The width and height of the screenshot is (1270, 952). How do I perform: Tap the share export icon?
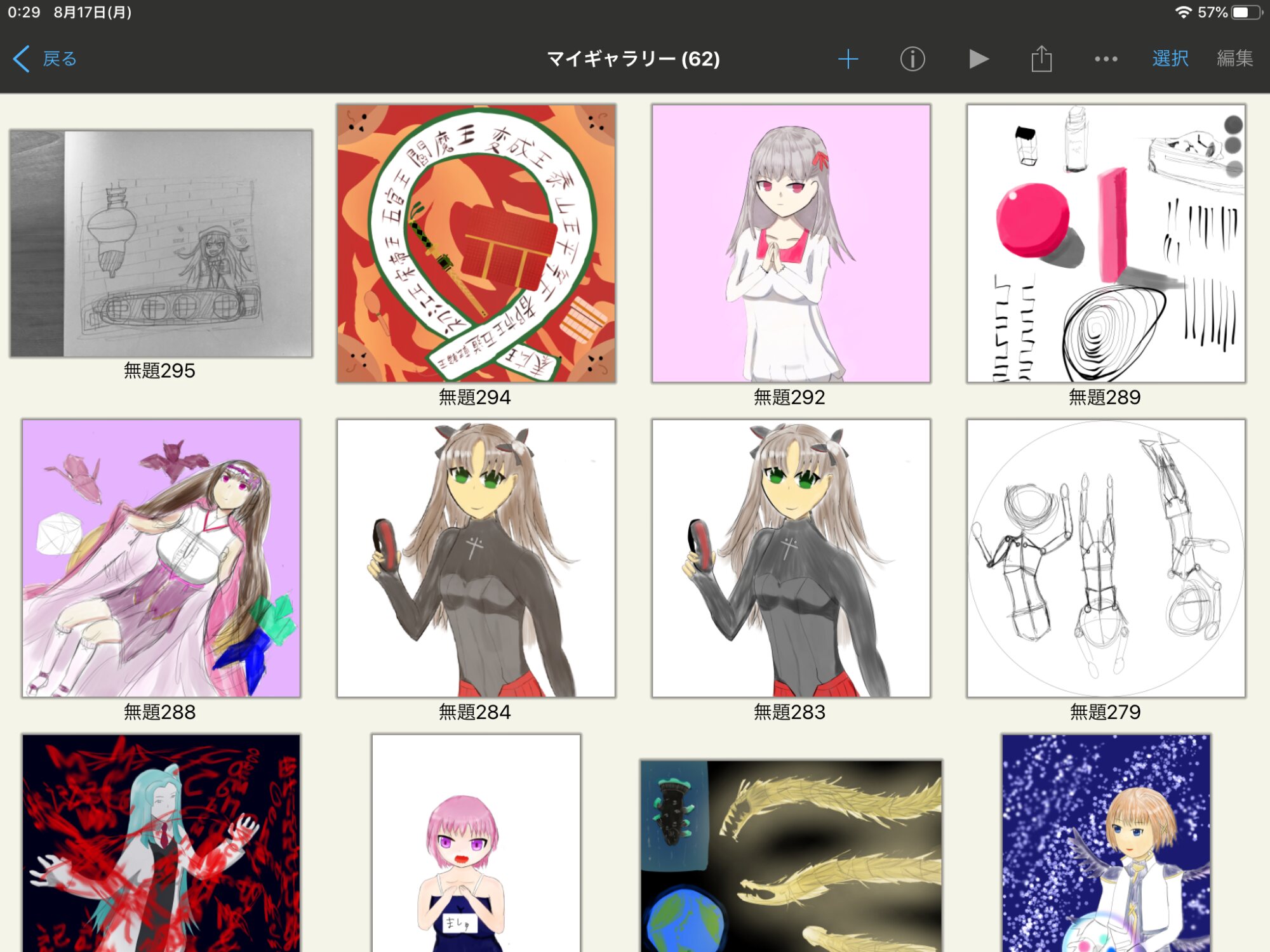coord(1041,59)
